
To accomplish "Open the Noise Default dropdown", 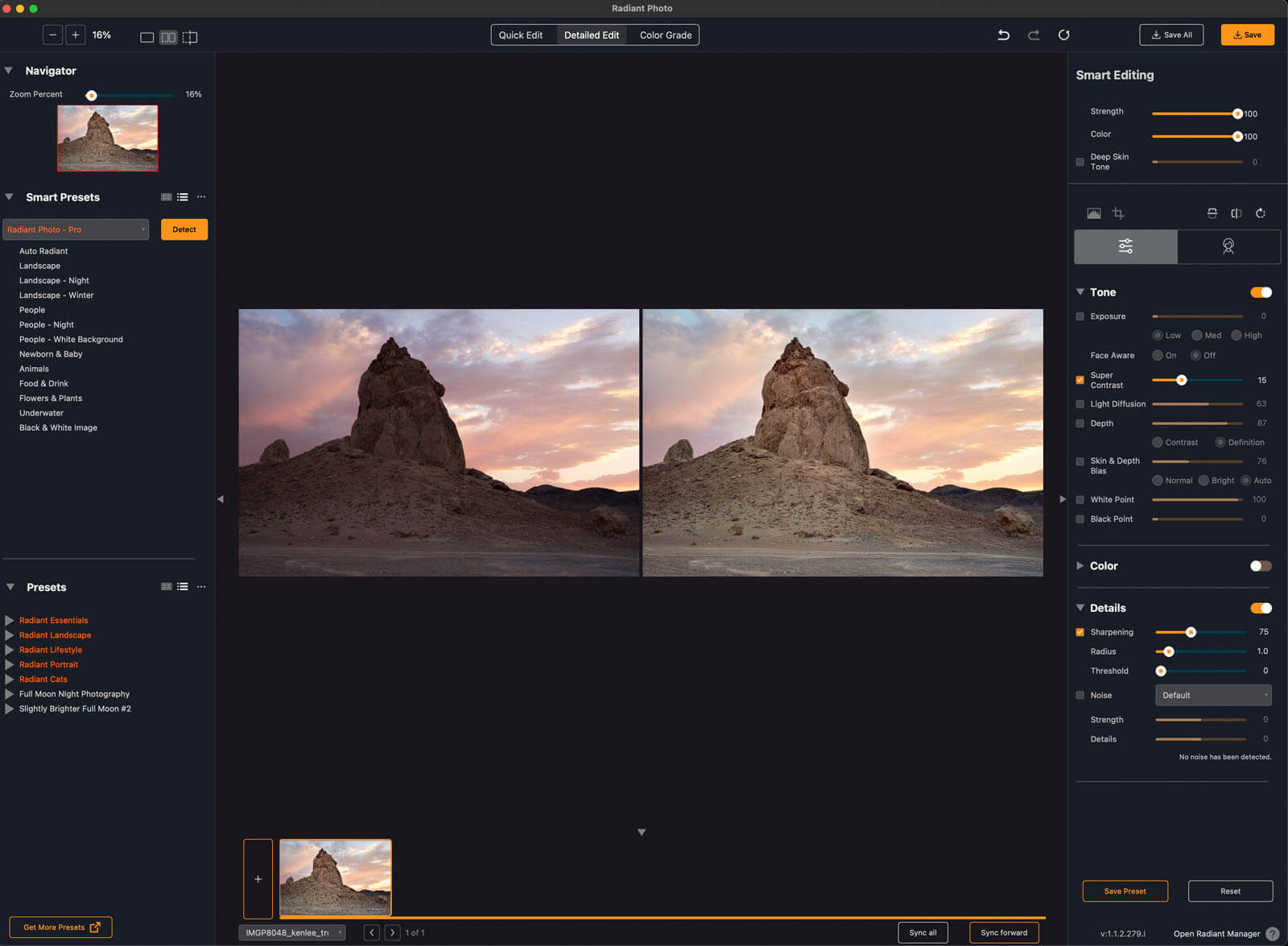I will (1213, 695).
